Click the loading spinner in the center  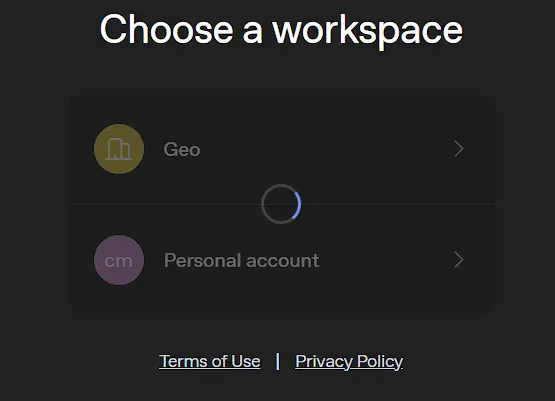(x=281, y=204)
